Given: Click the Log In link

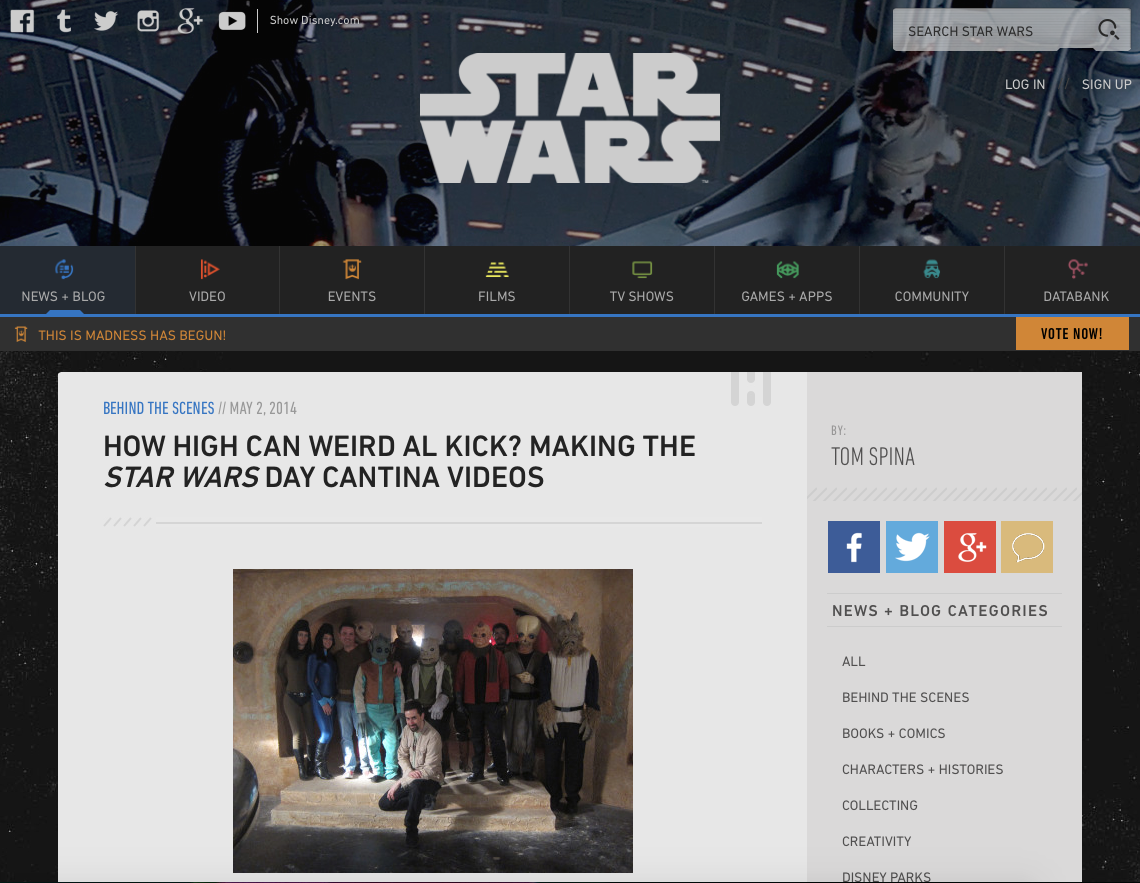Looking at the screenshot, I should 1025,84.
